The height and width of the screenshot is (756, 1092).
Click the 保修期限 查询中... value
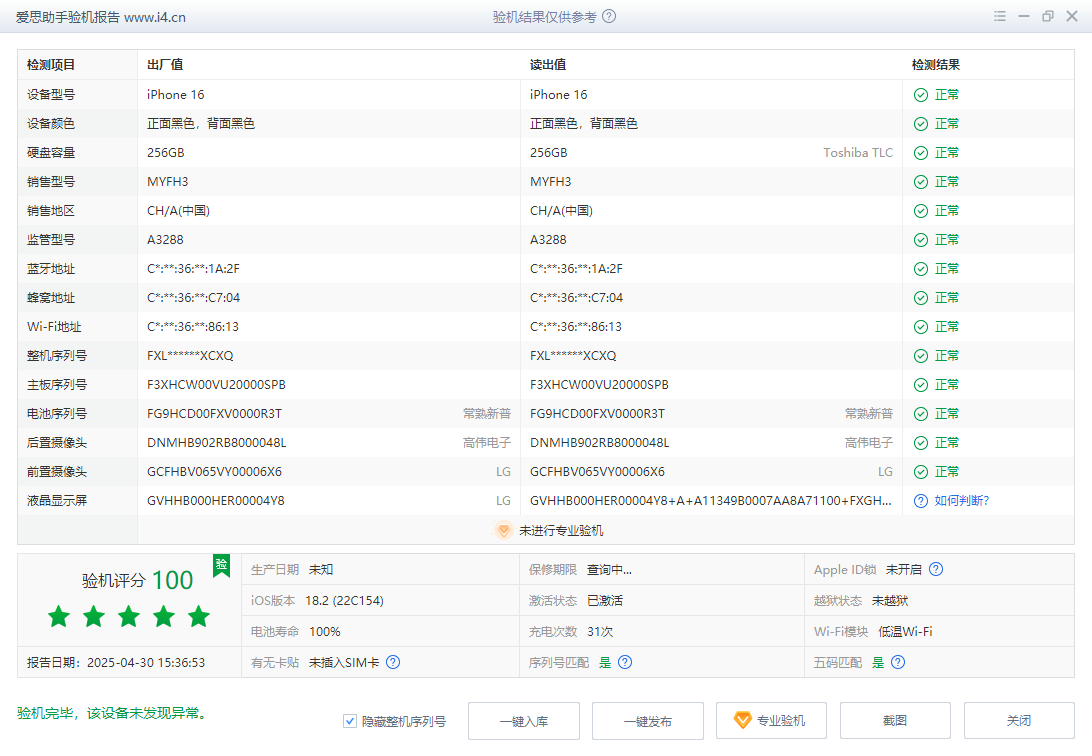tap(609, 569)
